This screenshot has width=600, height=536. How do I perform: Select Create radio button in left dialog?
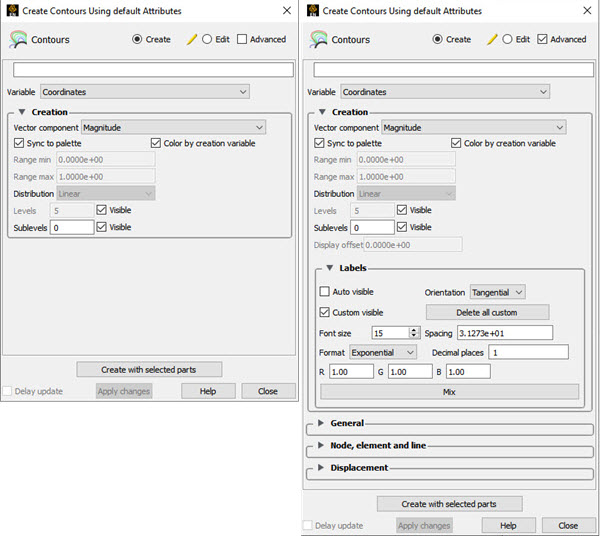(x=137, y=39)
